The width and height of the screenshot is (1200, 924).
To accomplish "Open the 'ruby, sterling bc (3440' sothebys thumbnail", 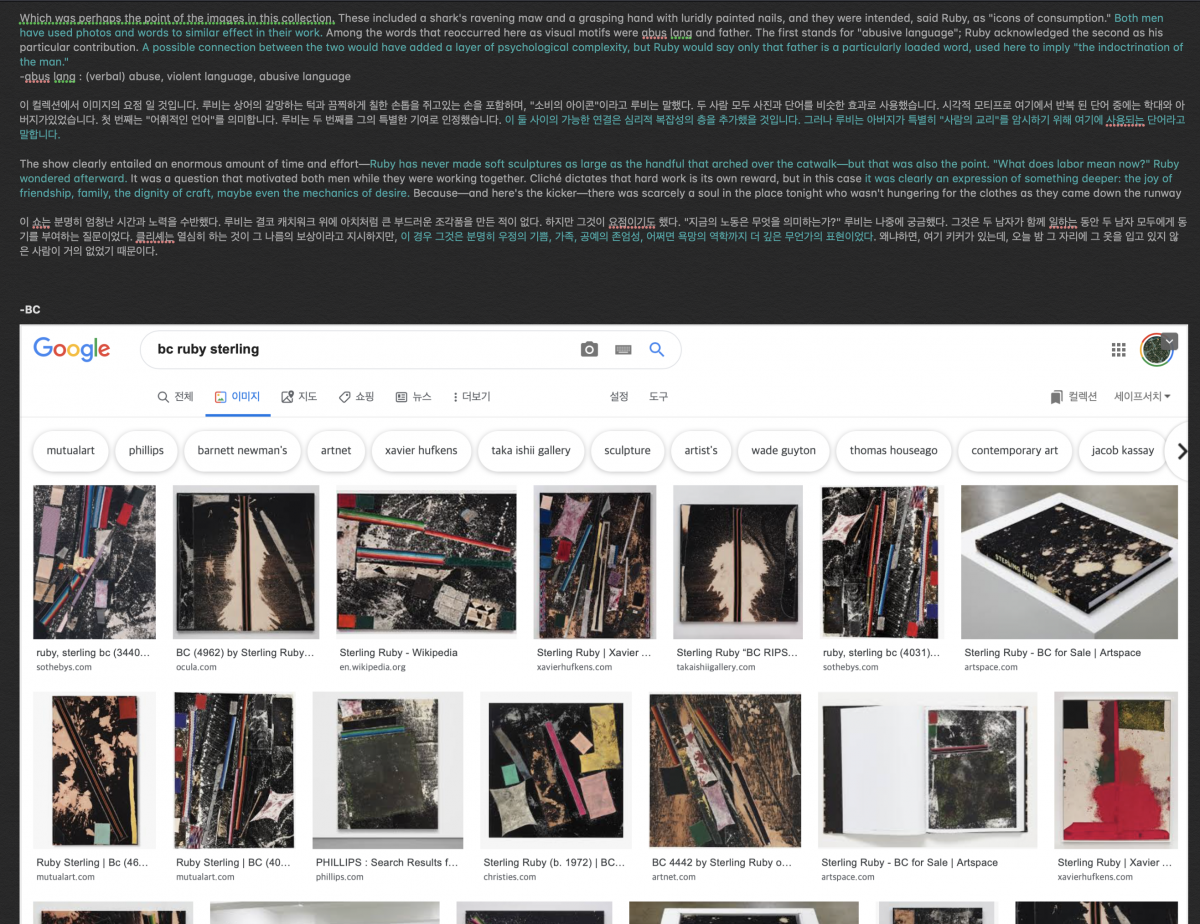I will coord(94,562).
